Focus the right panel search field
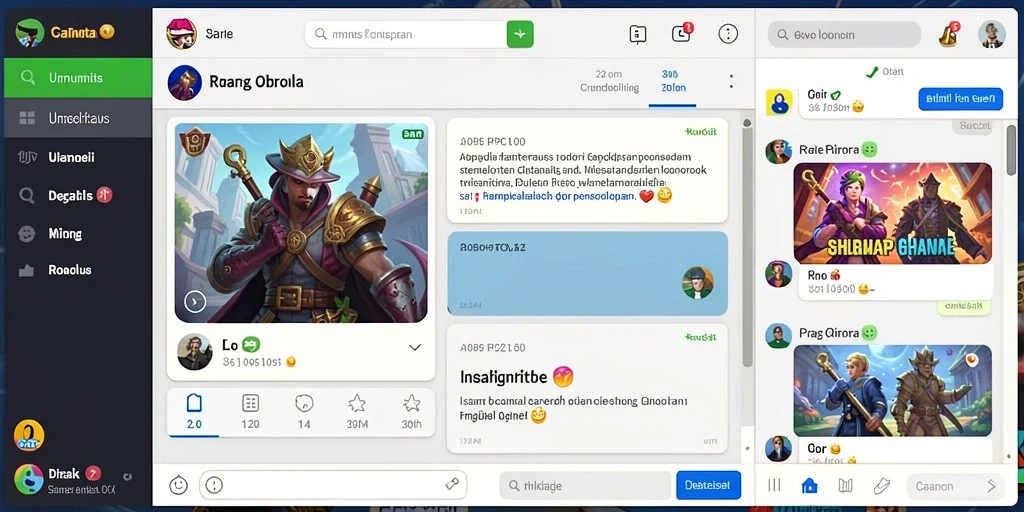1024x512 pixels. point(844,35)
